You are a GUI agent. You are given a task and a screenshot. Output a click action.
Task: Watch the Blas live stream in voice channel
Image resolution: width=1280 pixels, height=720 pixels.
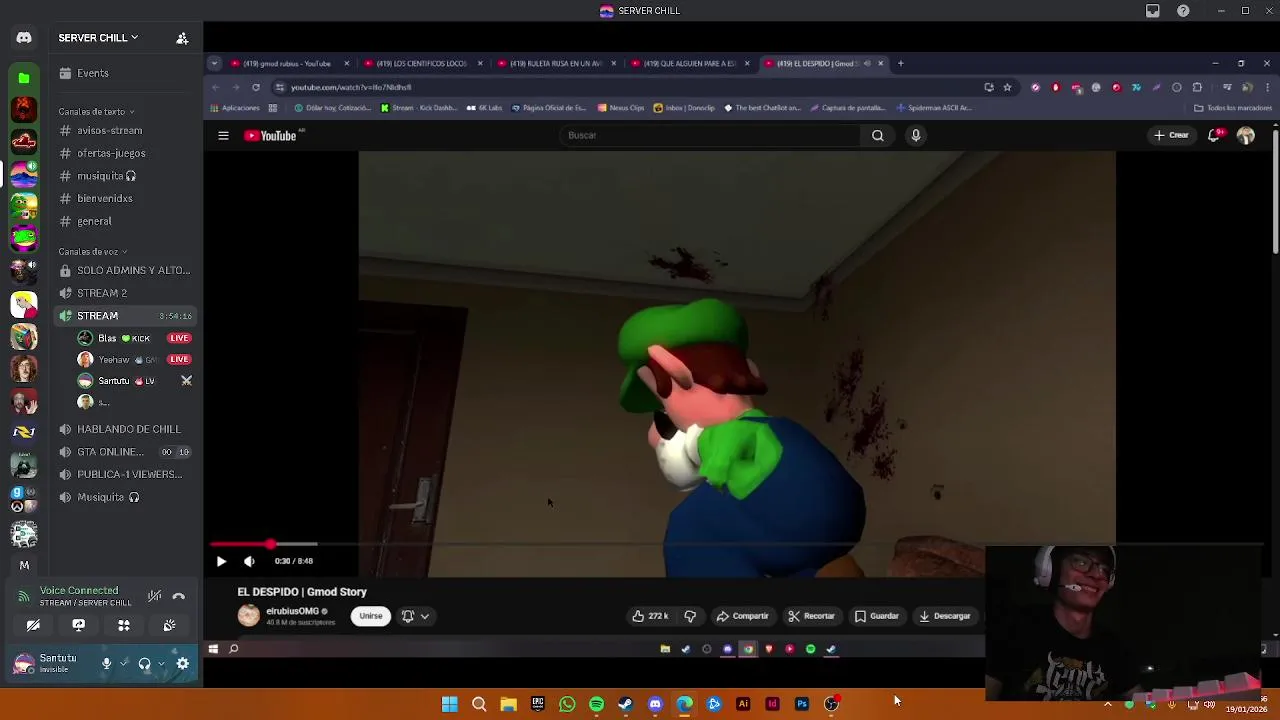click(x=179, y=338)
